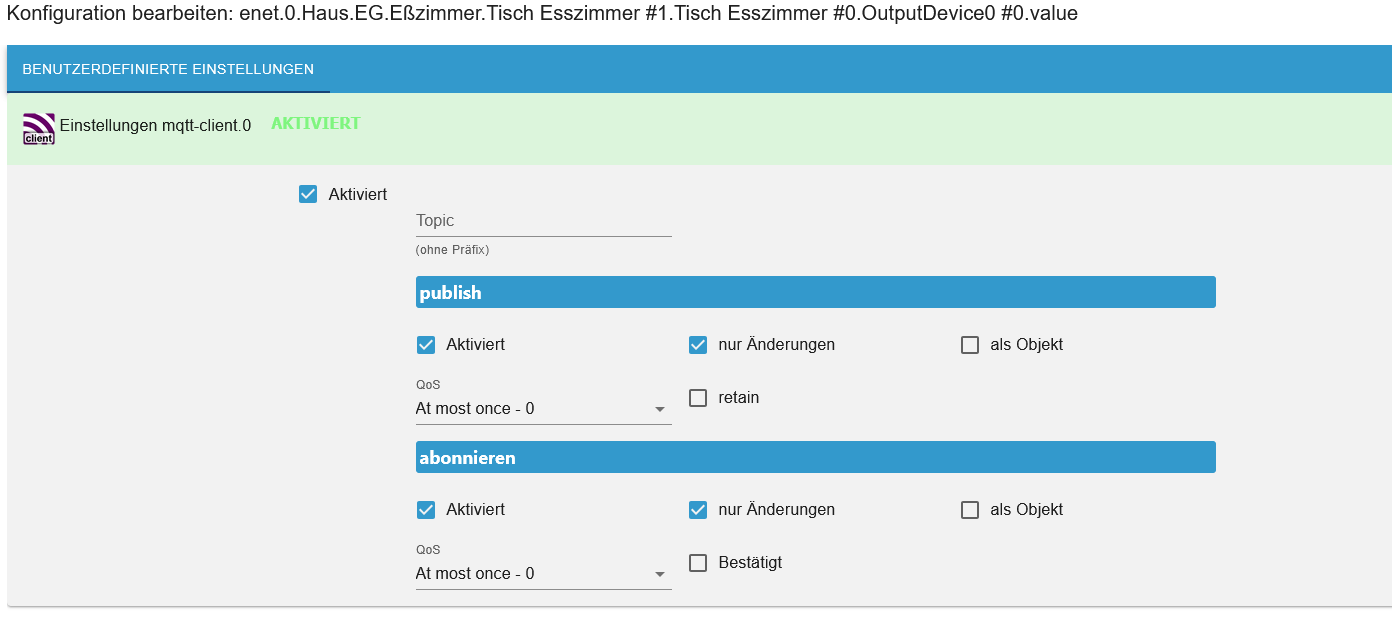Open the abonnieren QoS dropdown
Viewport: 1392px width, 644px height.
click(x=541, y=574)
